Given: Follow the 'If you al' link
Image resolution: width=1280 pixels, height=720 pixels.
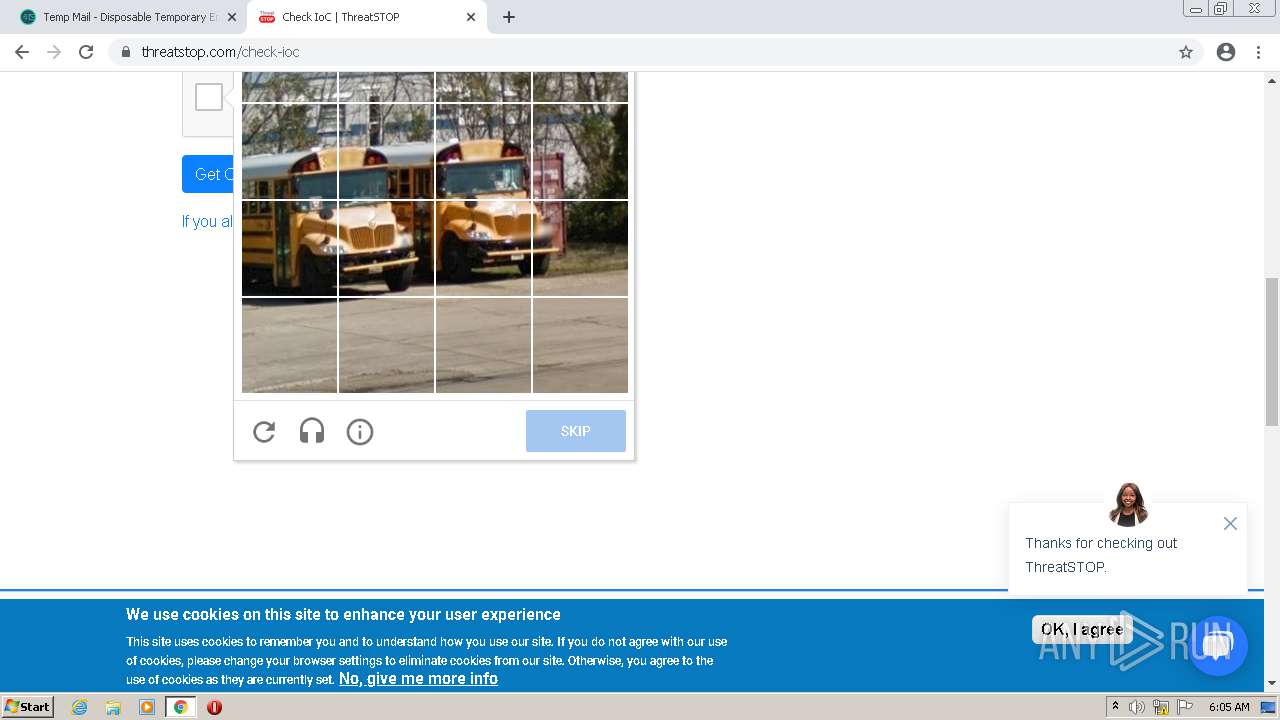Looking at the screenshot, I should point(207,221).
